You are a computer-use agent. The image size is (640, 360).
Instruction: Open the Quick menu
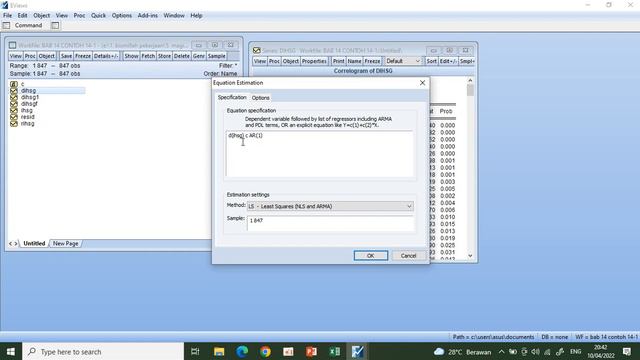pyautogui.click(x=98, y=16)
